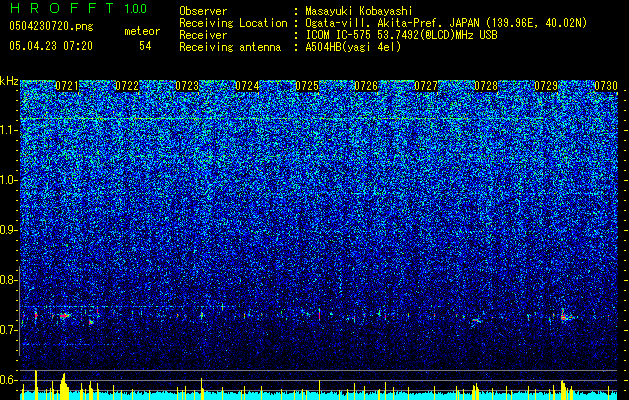
Task: Click the 0.9 frequency axis label
Action: 8,230
